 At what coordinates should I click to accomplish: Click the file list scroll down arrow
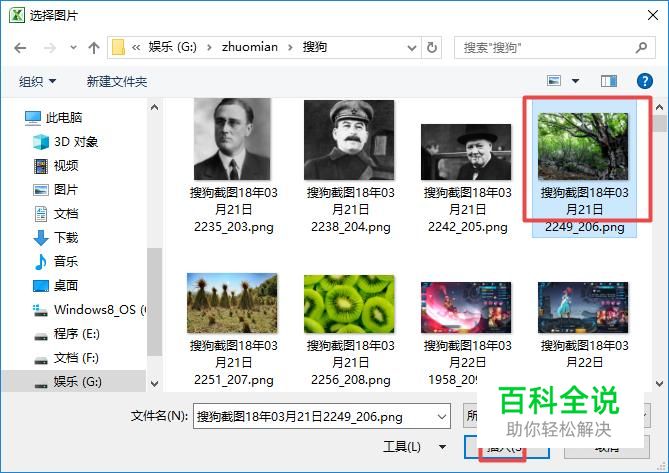click(659, 383)
